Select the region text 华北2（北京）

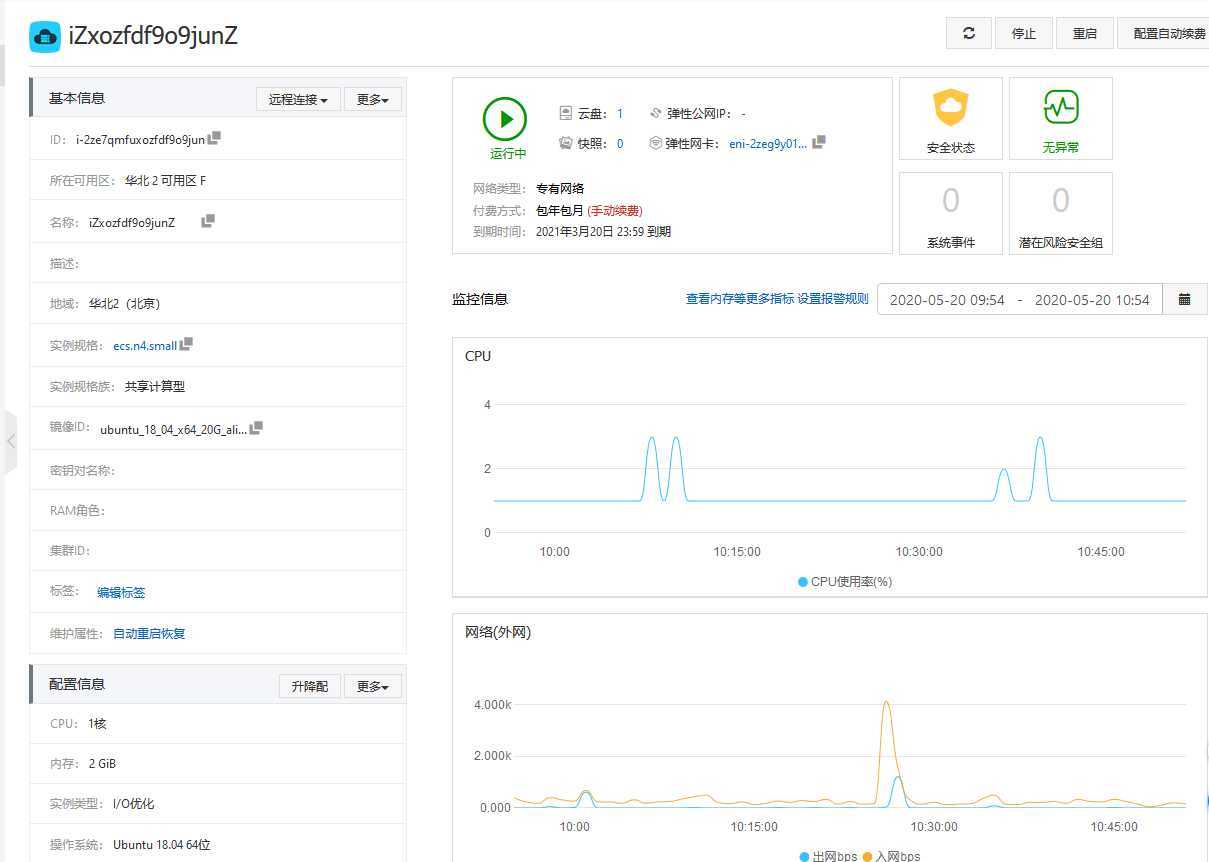(125, 303)
